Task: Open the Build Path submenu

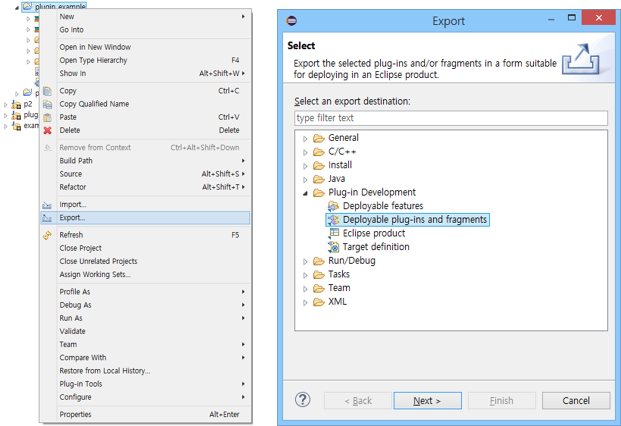Action: tap(145, 161)
